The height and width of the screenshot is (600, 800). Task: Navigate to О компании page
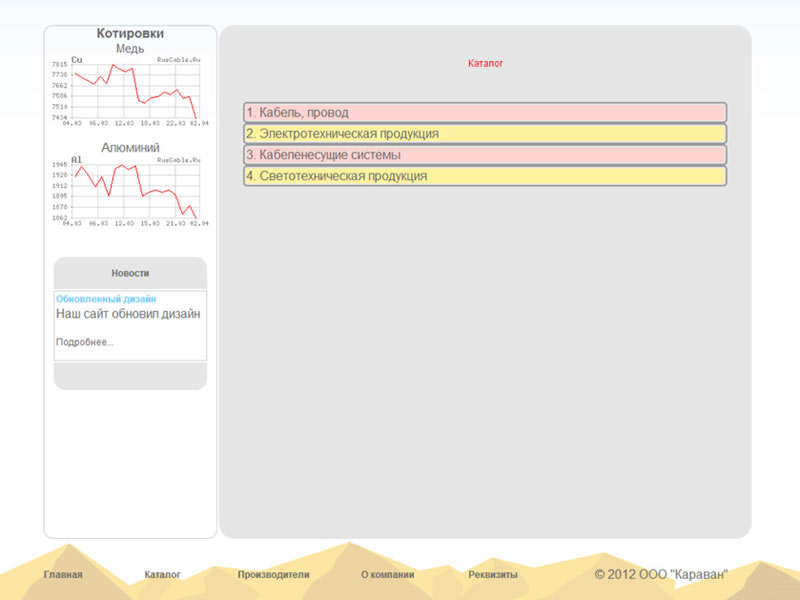pos(388,574)
